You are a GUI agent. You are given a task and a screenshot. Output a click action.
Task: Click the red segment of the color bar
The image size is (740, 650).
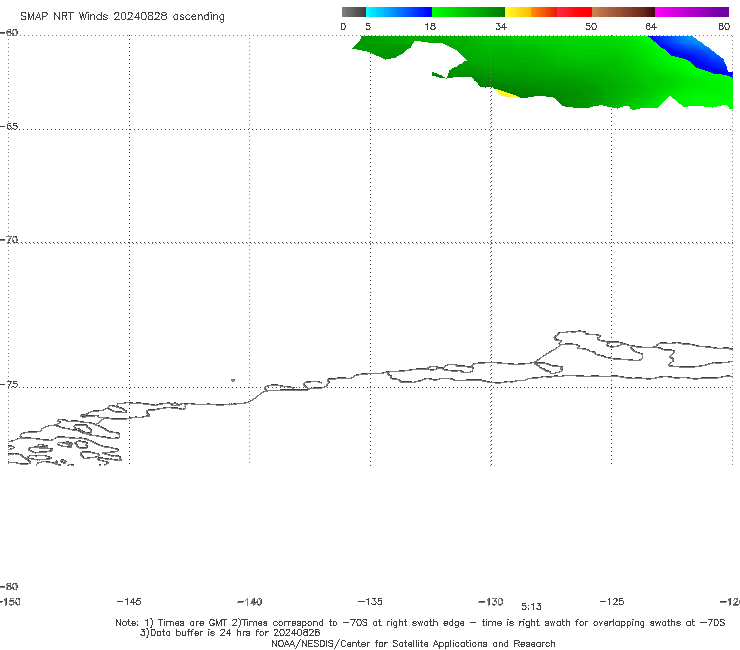coord(574,12)
